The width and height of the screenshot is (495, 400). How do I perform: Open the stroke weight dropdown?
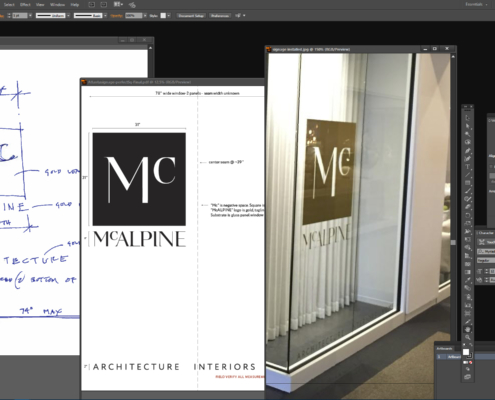(x=30, y=16)
